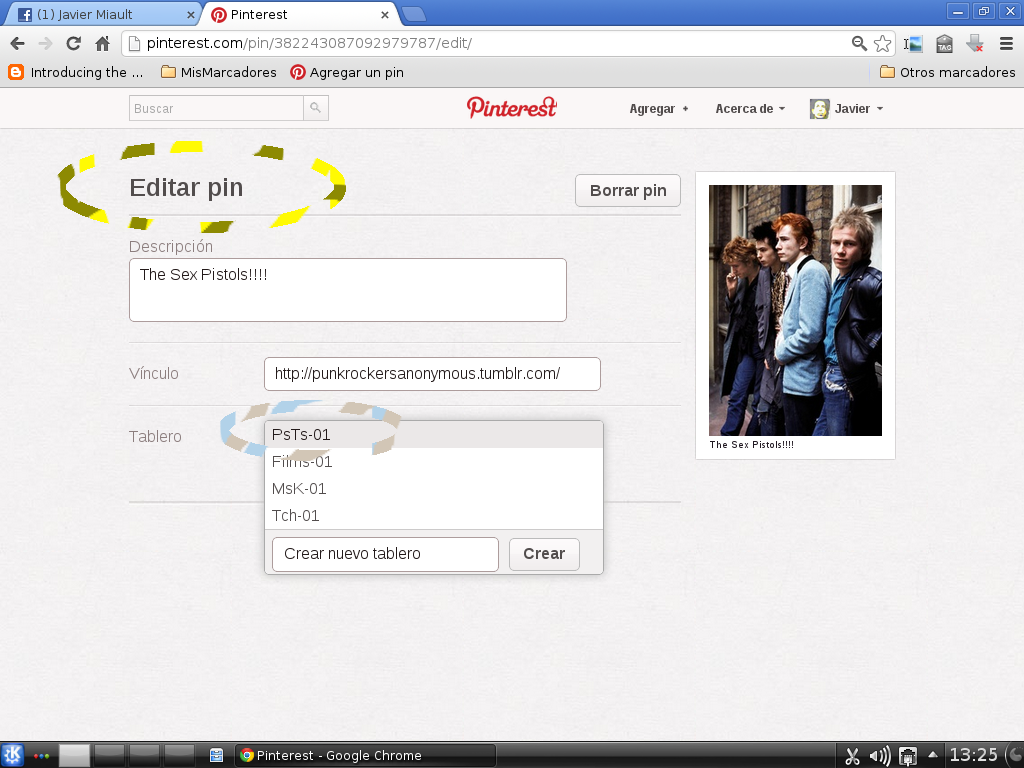Click the image extension icon in toolbar
This screenshot has height=768, width=1024.
point(914,44)
